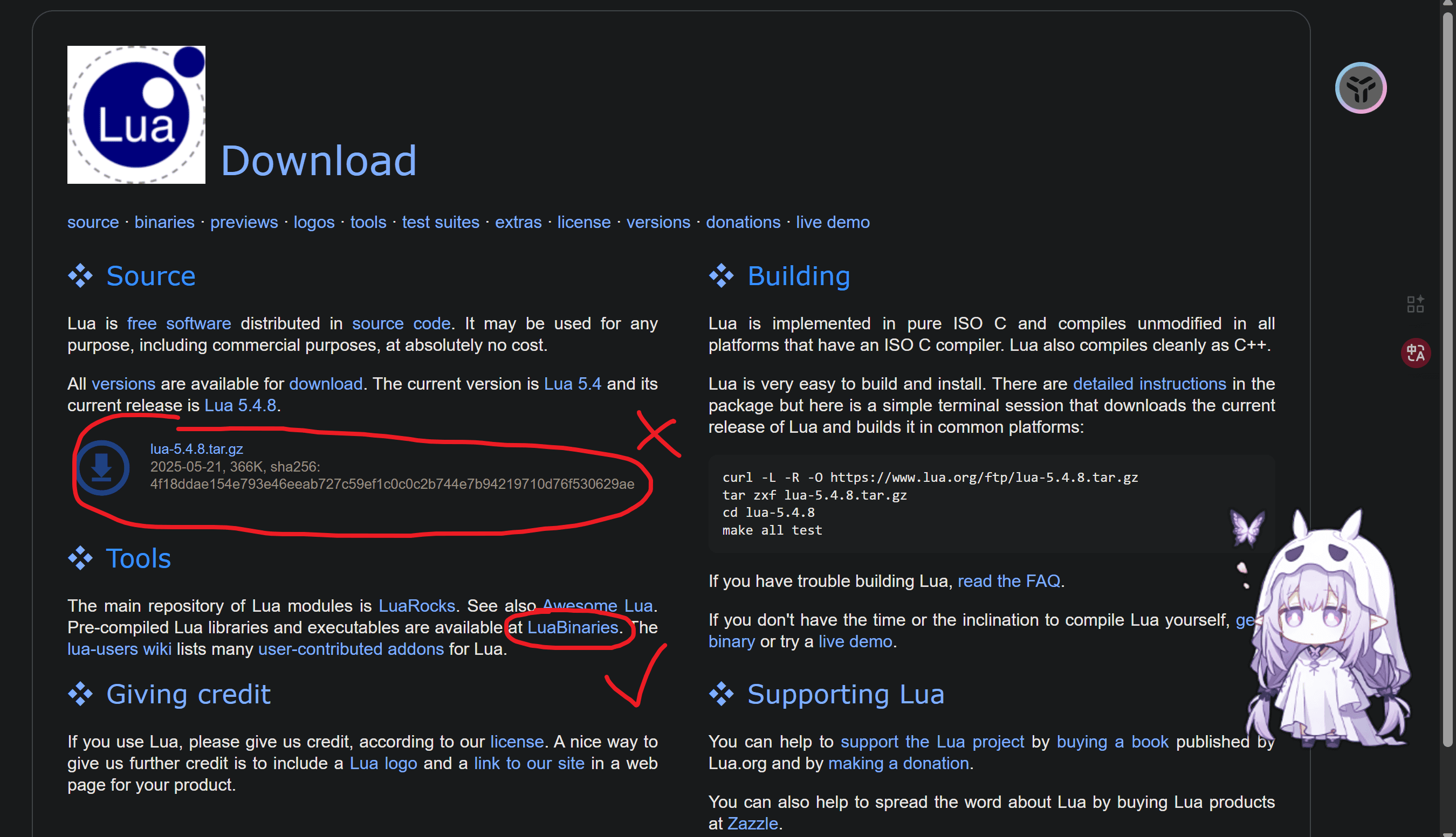Follow the read the FAQ link
Viewport: 1456px width, 837px height.
click(x=1008, y=580)
